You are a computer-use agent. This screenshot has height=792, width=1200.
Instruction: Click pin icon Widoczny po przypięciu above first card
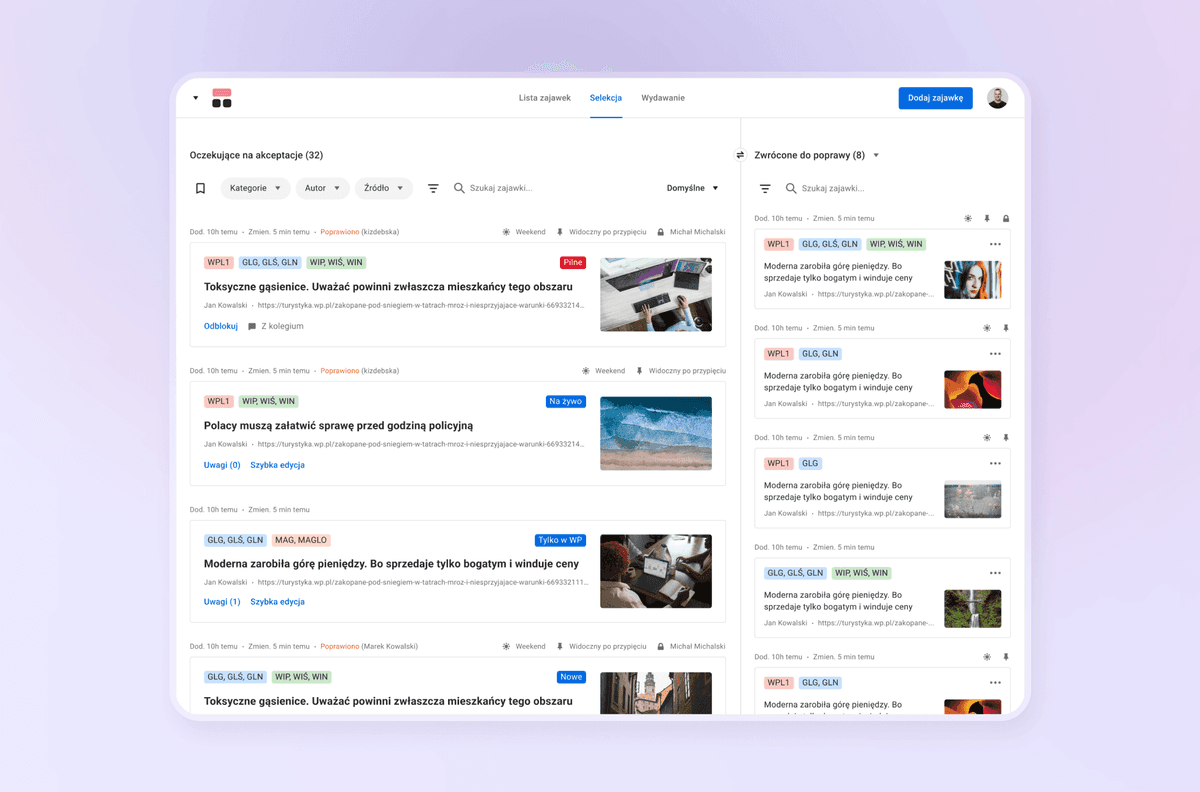560,232
